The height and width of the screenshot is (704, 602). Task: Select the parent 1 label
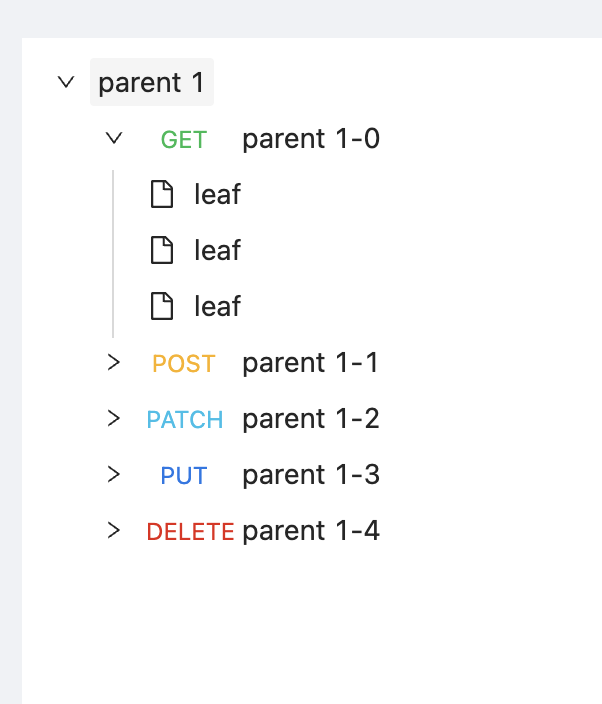(152, 82)
